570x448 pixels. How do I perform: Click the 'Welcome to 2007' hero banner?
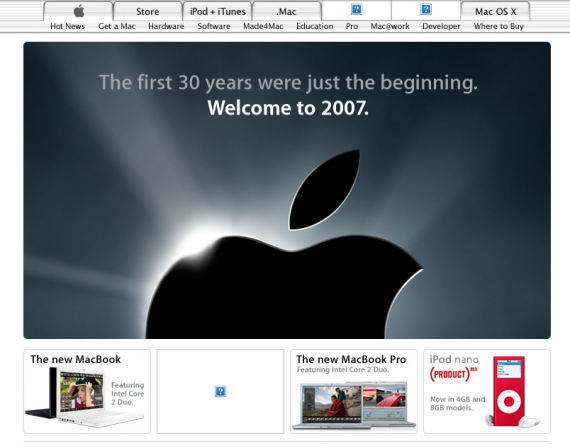pyautogui.click(x=287, y=190)
